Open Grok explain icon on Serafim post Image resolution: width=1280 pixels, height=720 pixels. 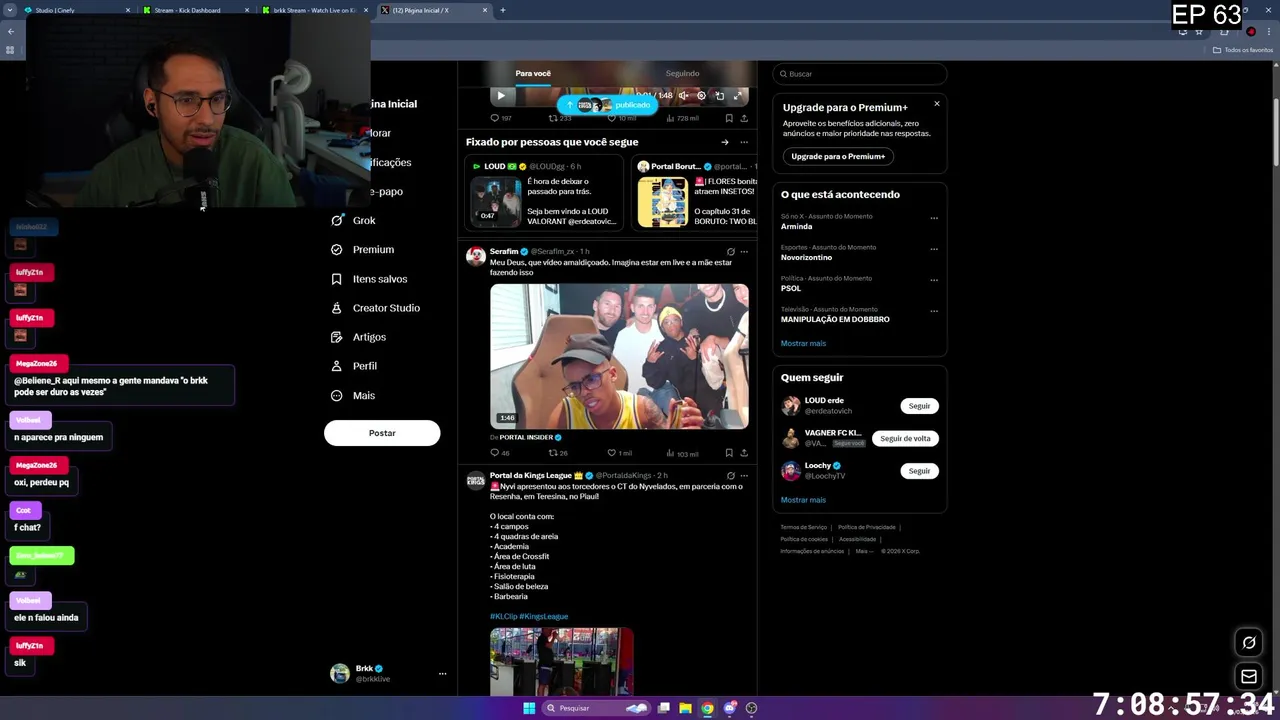click(x=731, y=252)
